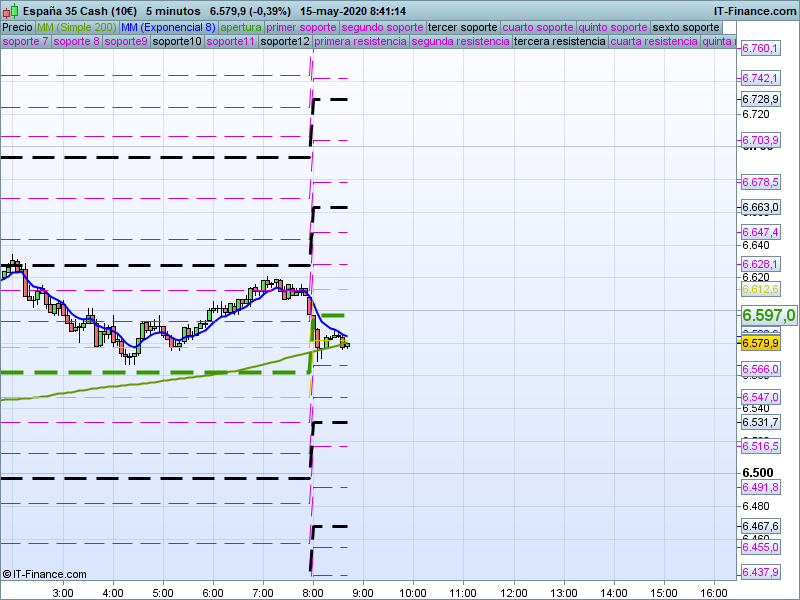Click the cuarta resistencia label
Image resolution: width=800 pixels, height=600 pixels.
click(x=654, y=42)
